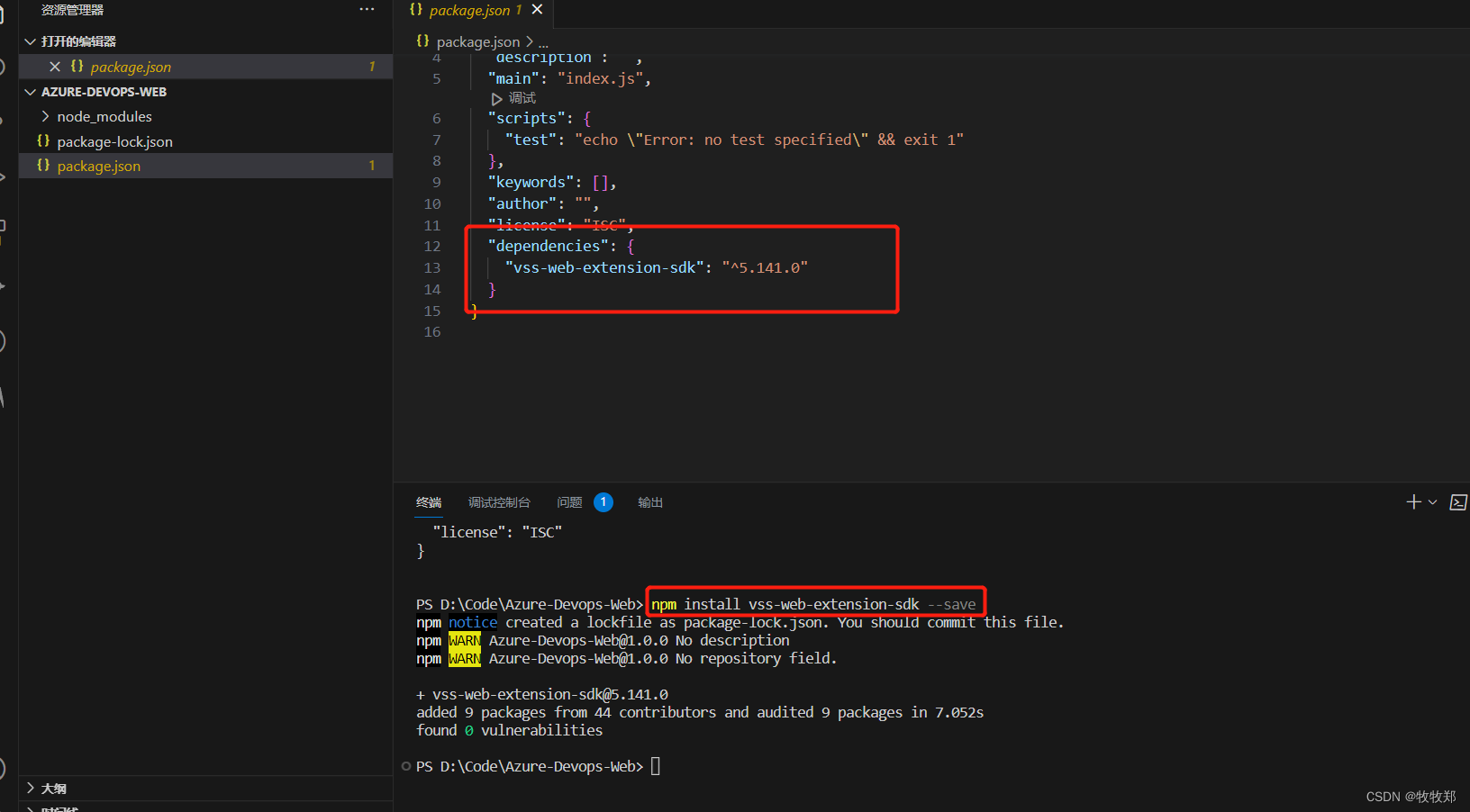Select the 问题 tab in the bottom panel

(x=569, y=502)
